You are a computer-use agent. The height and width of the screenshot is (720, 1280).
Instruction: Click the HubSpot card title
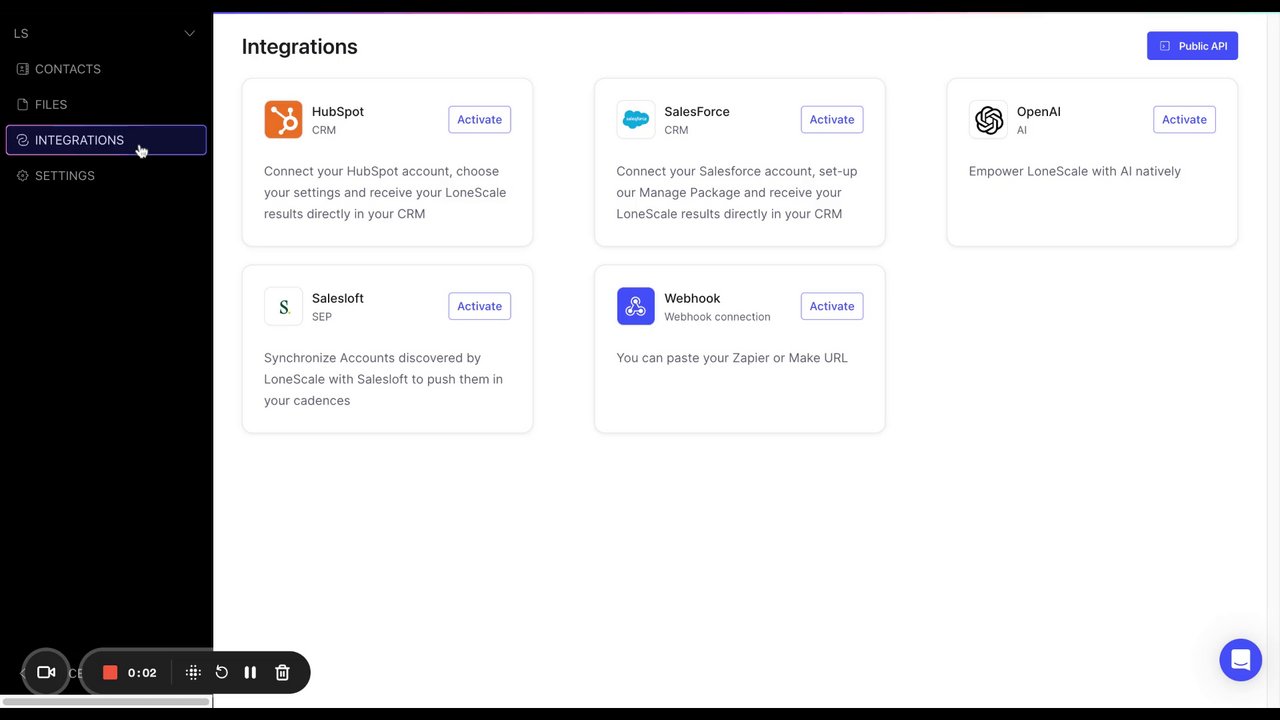pyautogui.click(x=338, y=111)
